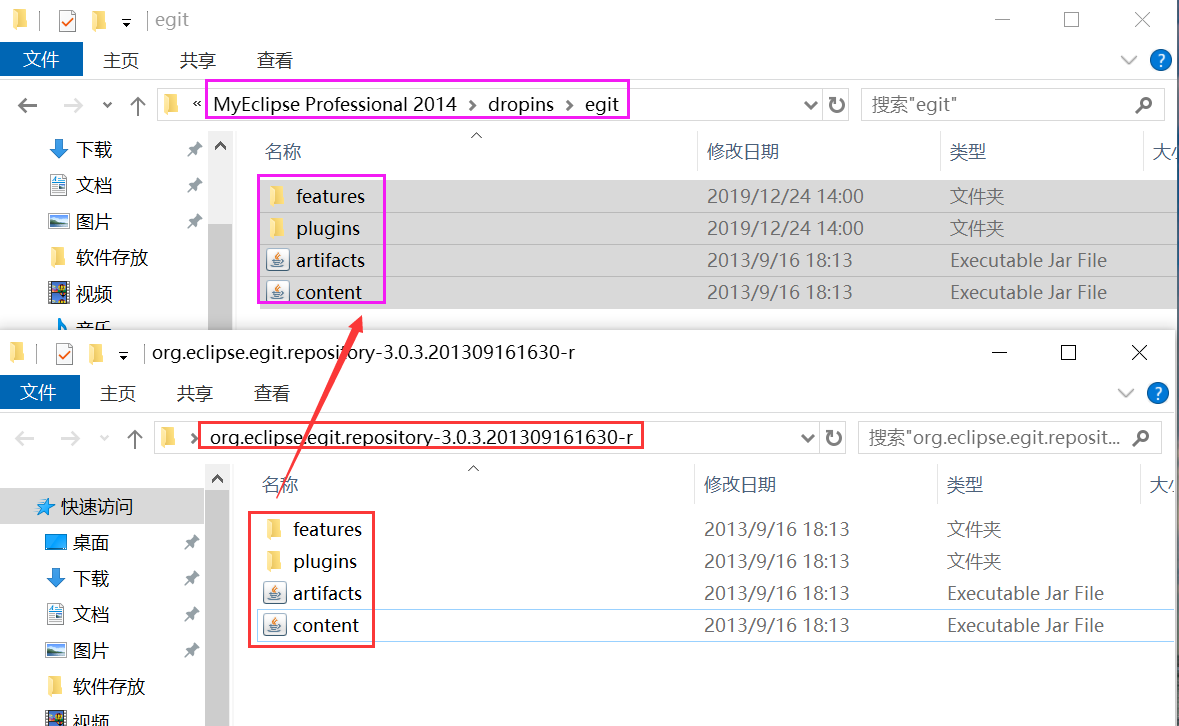Switch to the 查看 (View) ribbon tab
This screenshot has width=1179, height=726.
[274, 59]
